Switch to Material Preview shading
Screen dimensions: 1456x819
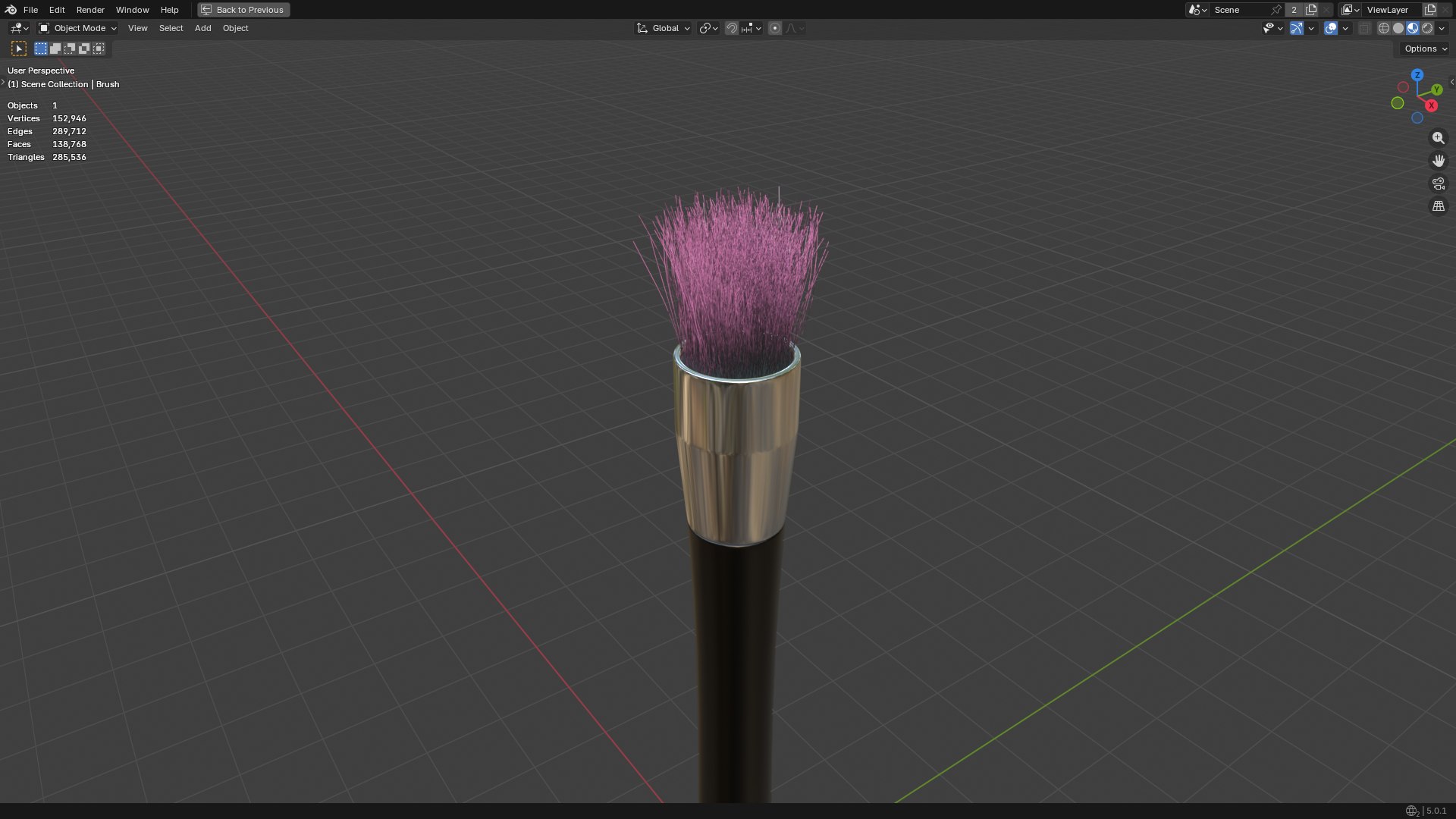[1413, 28]
